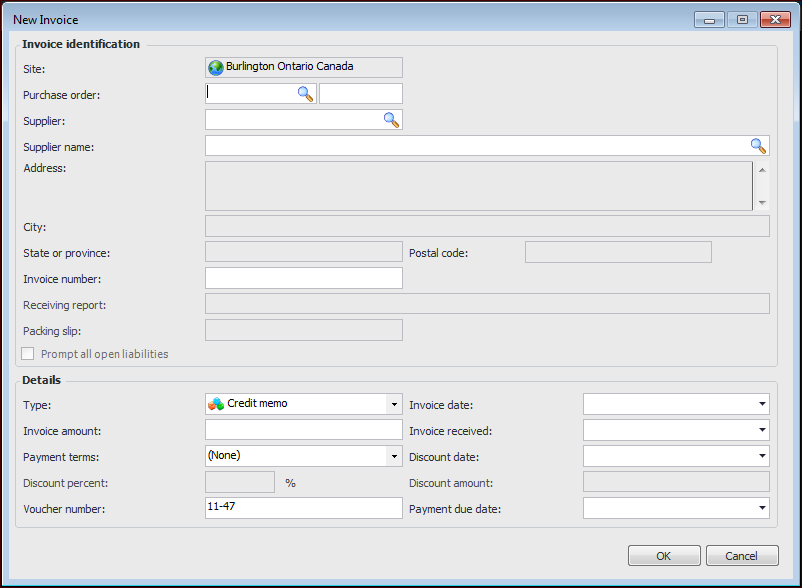The image size is (802, 588).
Task: Click the Credit memo type icon
Action: tap(216, 404)
